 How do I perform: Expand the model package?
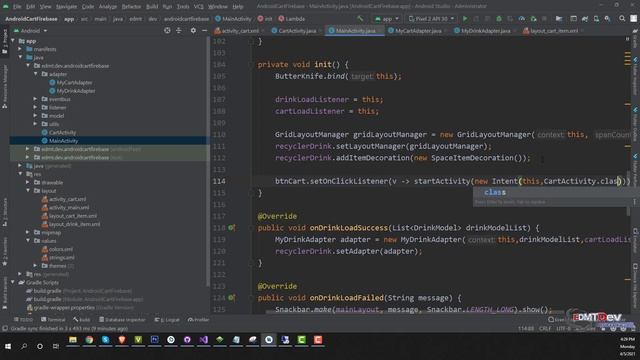tap(36, 116)
